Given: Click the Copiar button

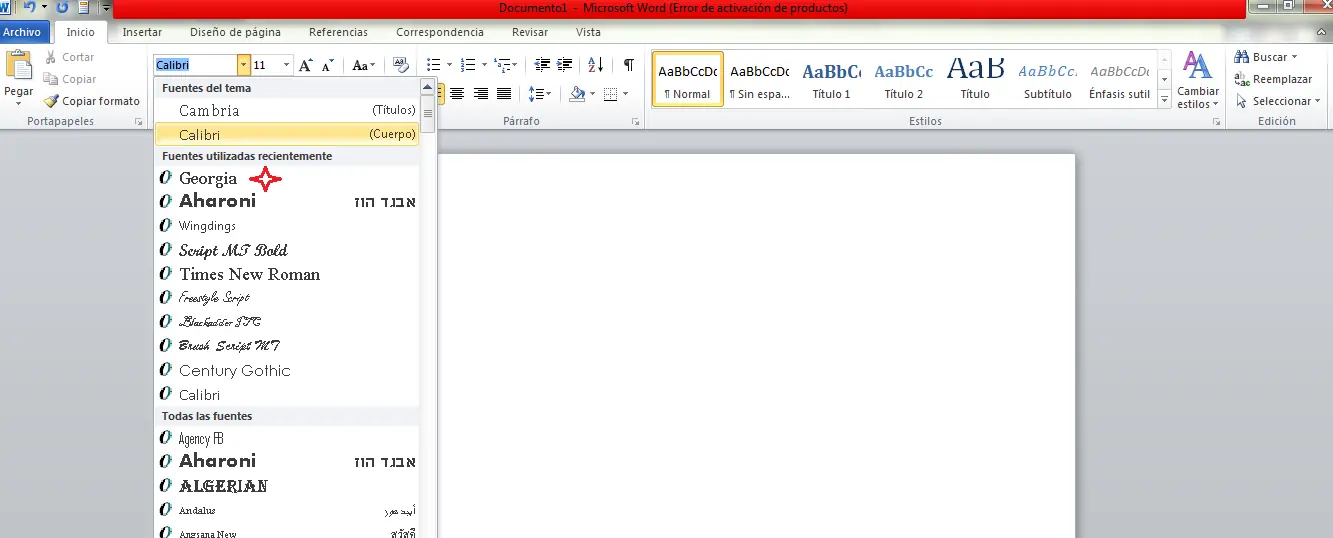Looking at the screenshot, I should (70, 79).
